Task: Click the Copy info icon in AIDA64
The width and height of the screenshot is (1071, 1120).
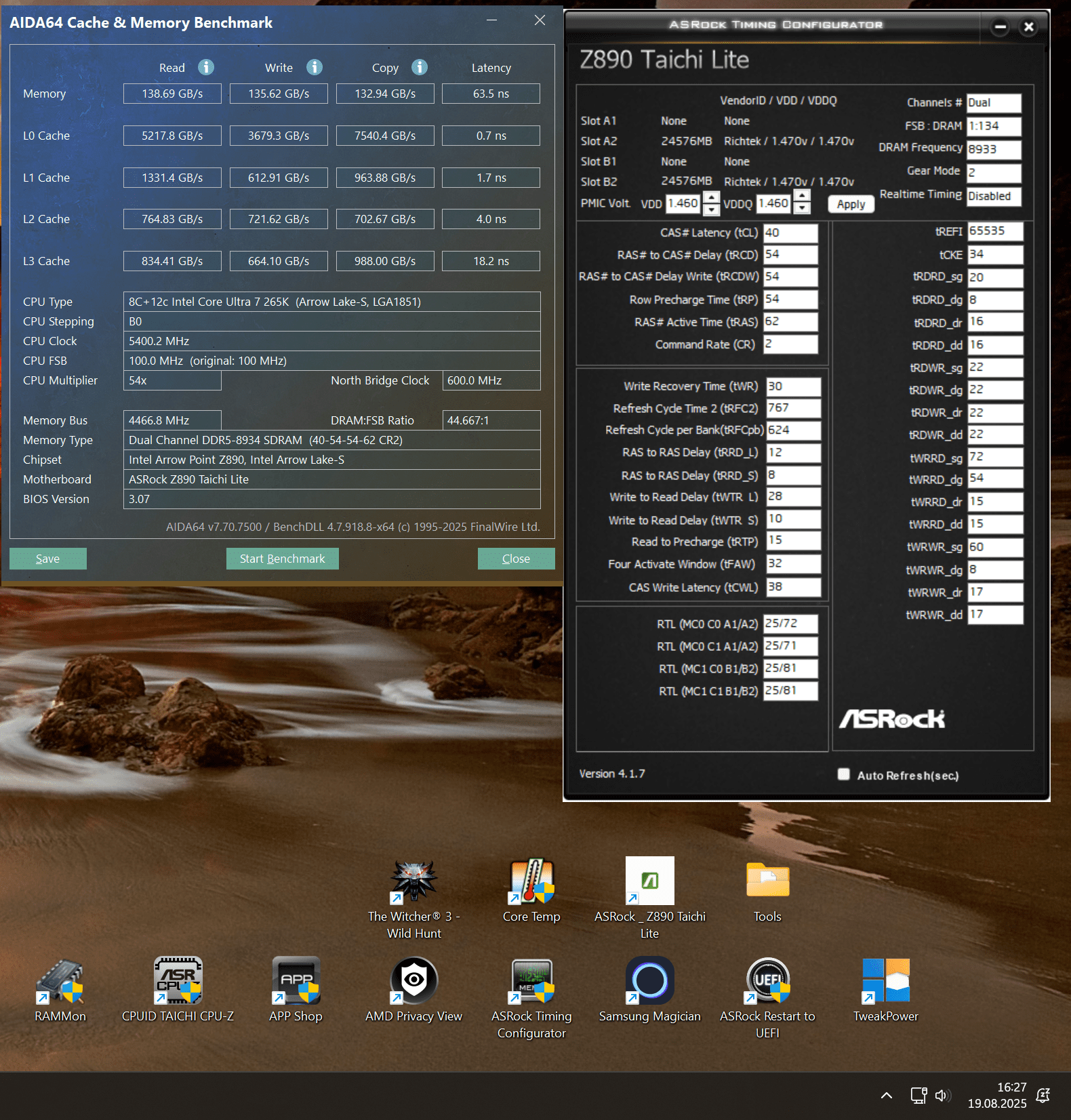Action: 420,67
